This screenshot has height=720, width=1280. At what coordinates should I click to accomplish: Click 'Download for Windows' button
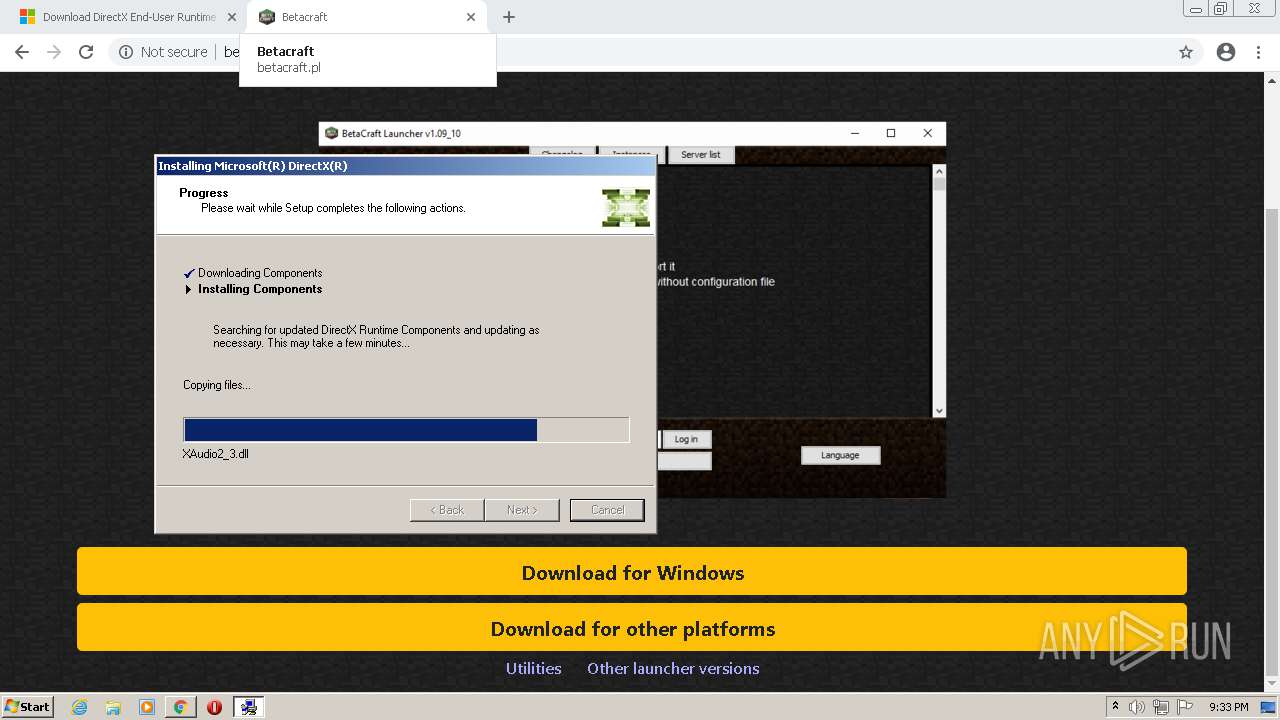[632, 572]
